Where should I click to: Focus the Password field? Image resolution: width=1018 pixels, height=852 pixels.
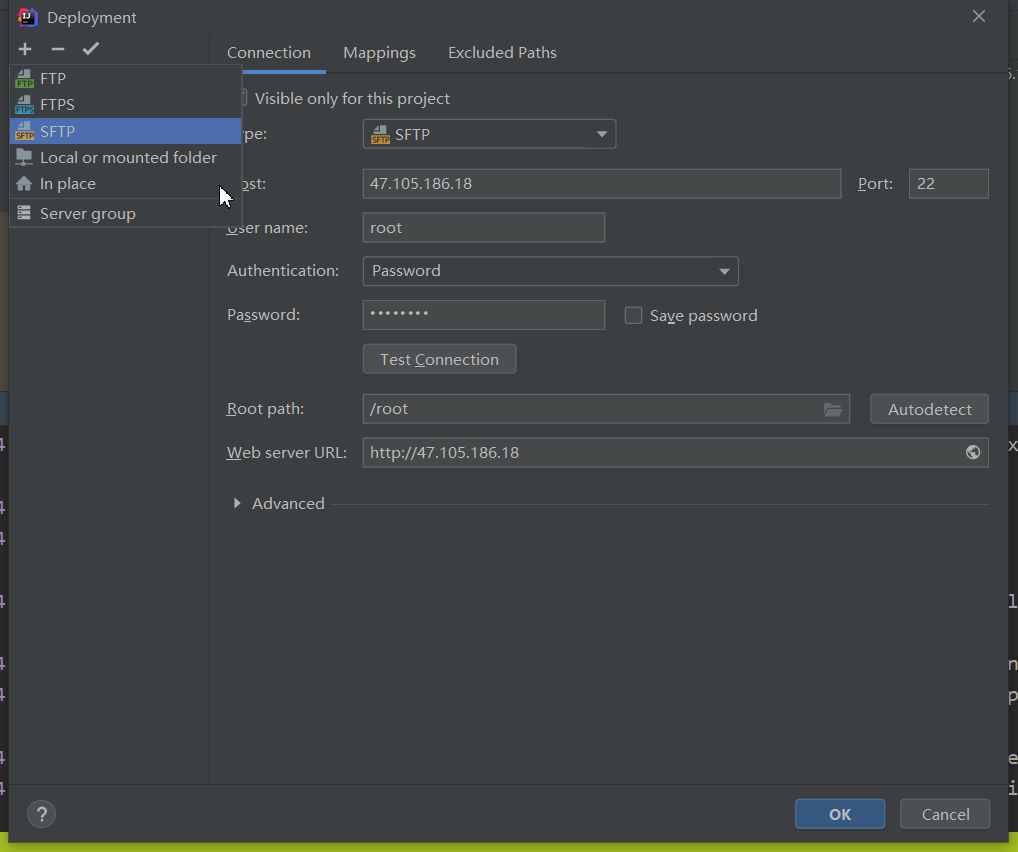pos(484,315)
